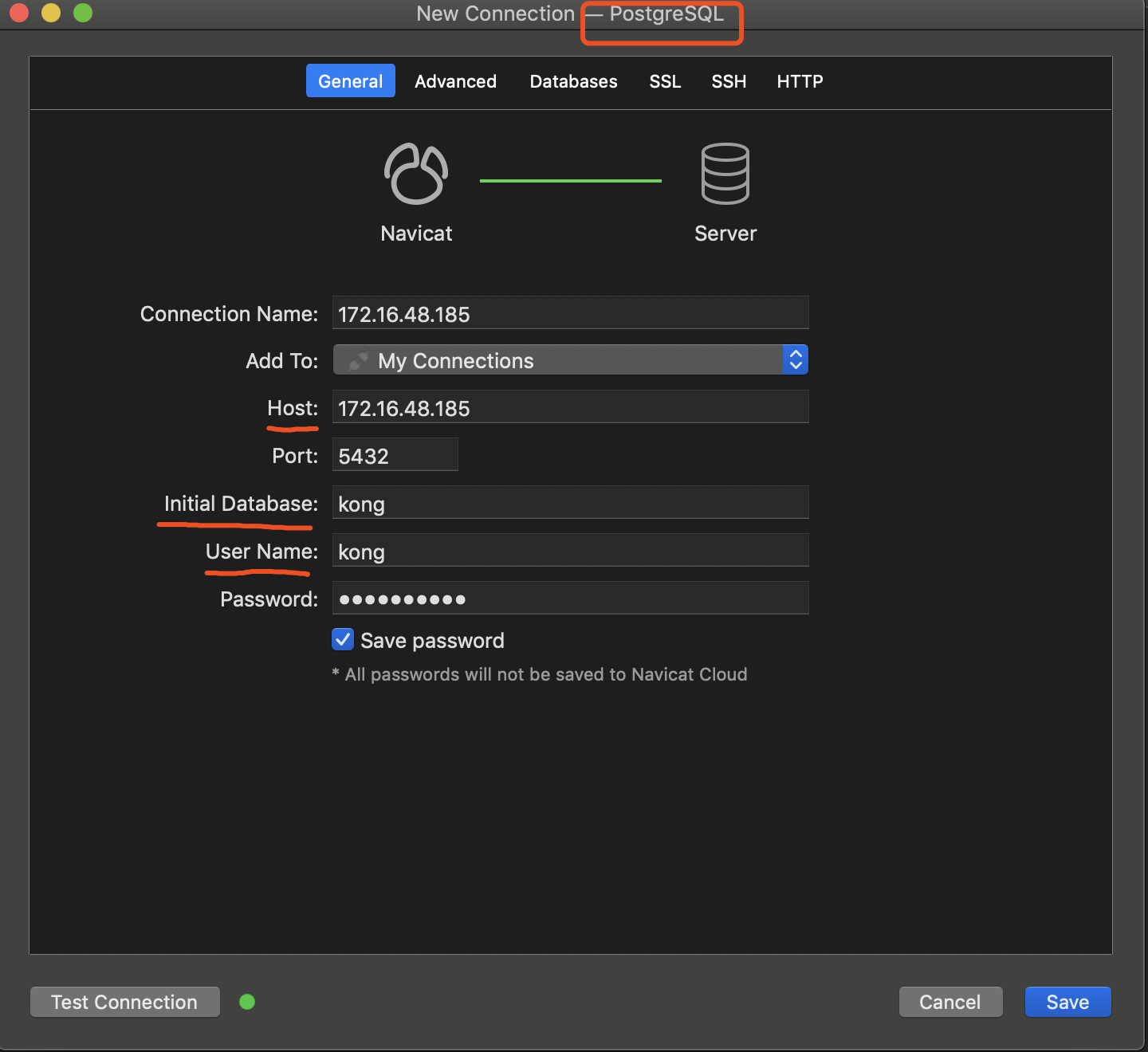Click the Navicat Cloud password note
1148x1052 pixels.
[540, 674]
